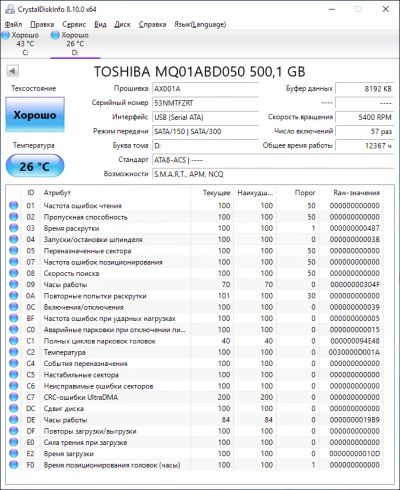Click status icon for Скорость поиска

[x=14, y=273]
